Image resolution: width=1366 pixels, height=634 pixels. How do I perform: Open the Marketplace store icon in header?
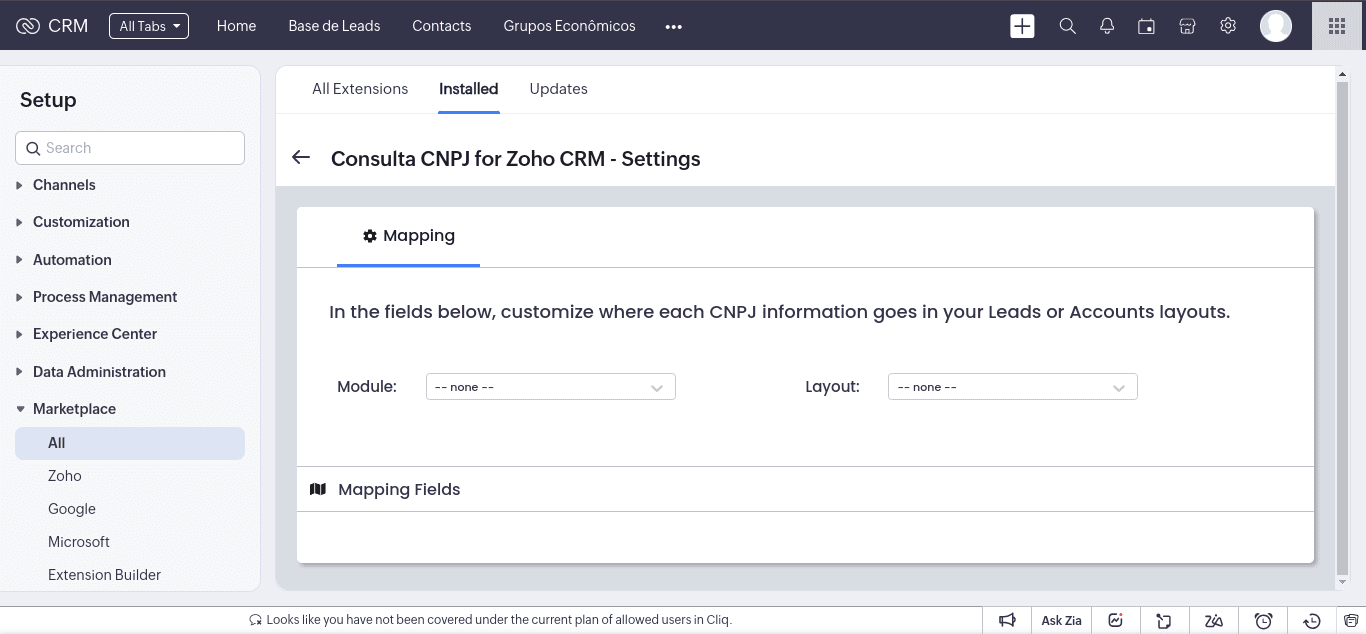[1187, 26]
